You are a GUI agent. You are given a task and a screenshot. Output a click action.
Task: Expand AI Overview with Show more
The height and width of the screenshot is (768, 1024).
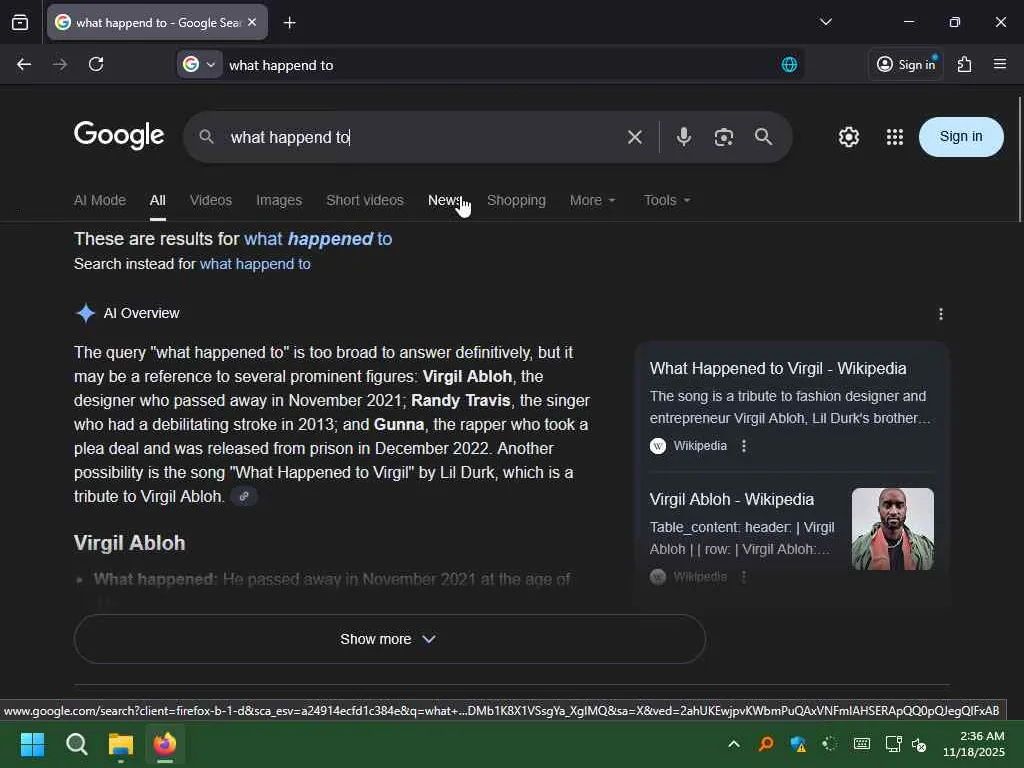389,639
